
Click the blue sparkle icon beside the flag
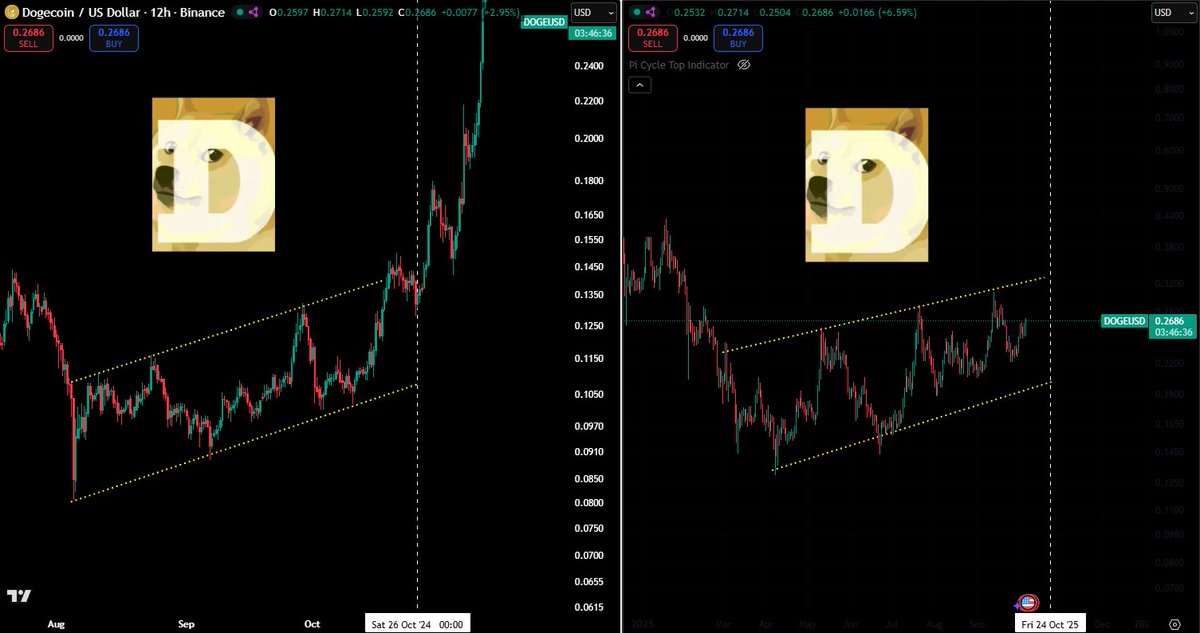[1017, 606]
